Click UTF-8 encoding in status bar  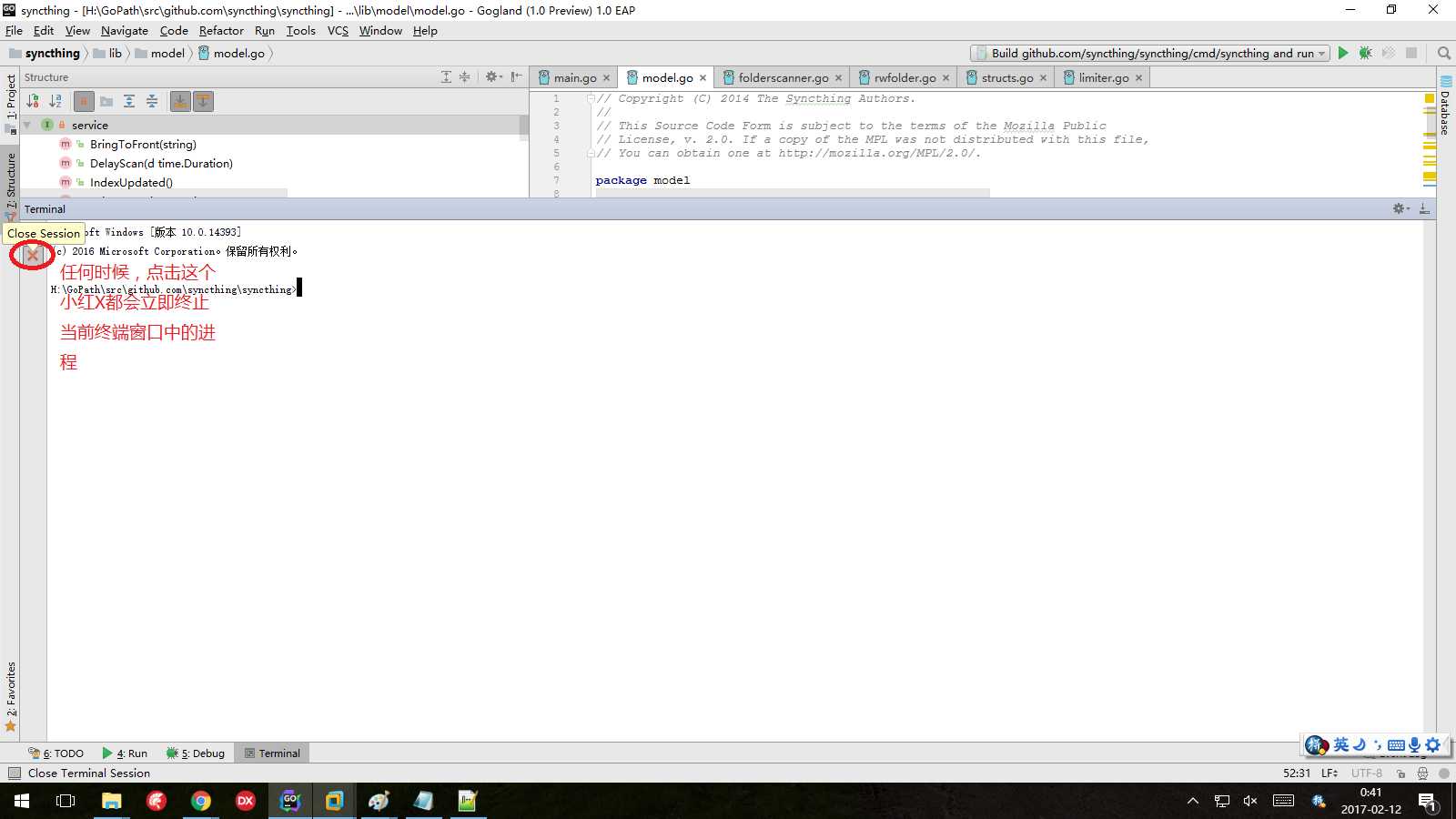tap(1366, 773)
